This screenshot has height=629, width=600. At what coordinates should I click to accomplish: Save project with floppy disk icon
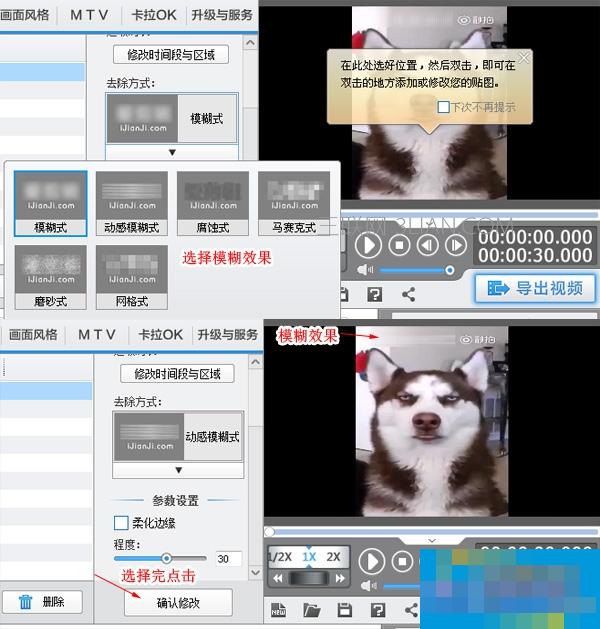point(345,610)
